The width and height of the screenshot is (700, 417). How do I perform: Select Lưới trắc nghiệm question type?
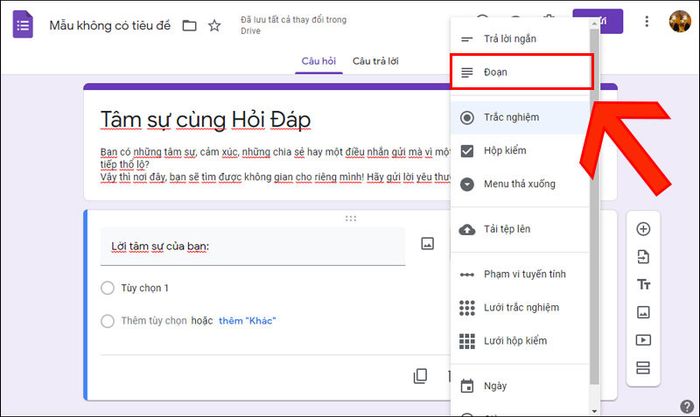pyautogui.click(x=520, y=308)
